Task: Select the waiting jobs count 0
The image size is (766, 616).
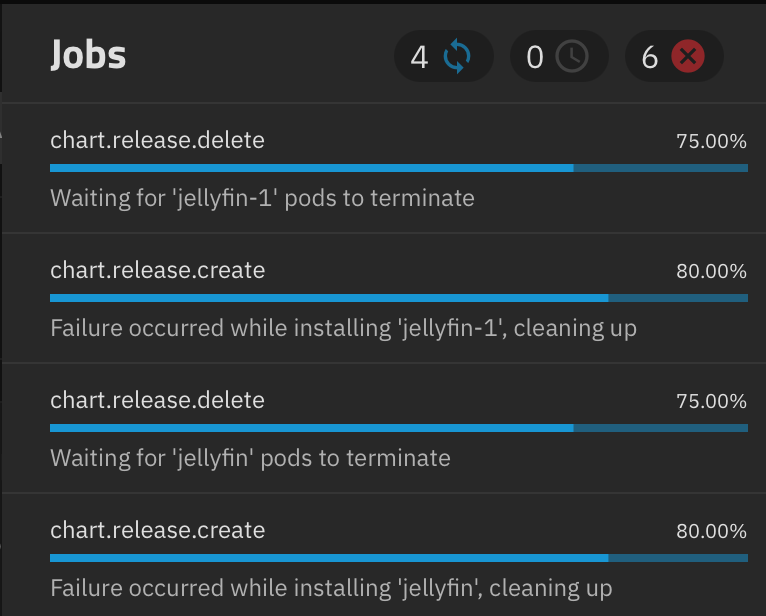Action: click(x=535, y=57)
